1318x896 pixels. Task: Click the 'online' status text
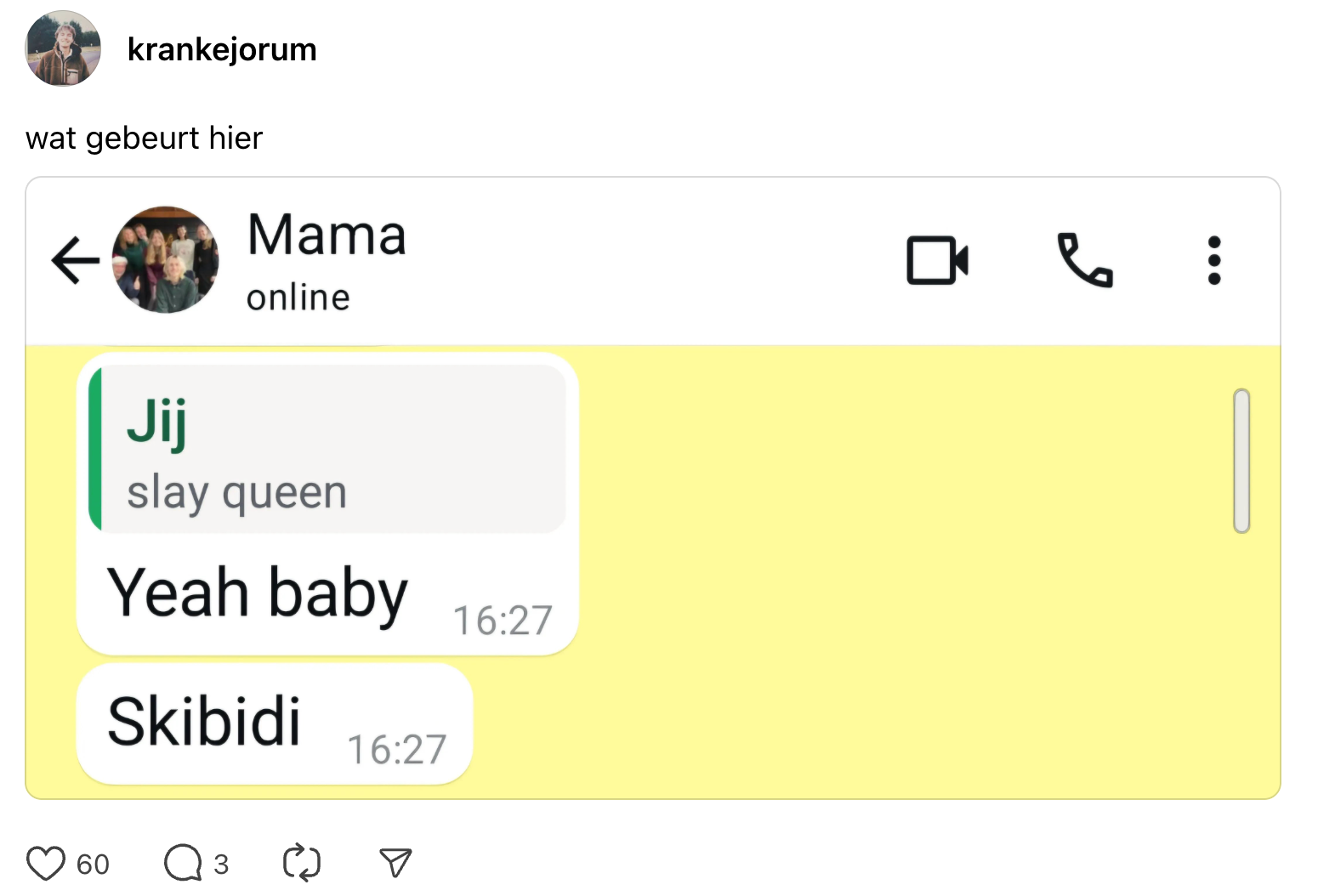pos(298,298)
